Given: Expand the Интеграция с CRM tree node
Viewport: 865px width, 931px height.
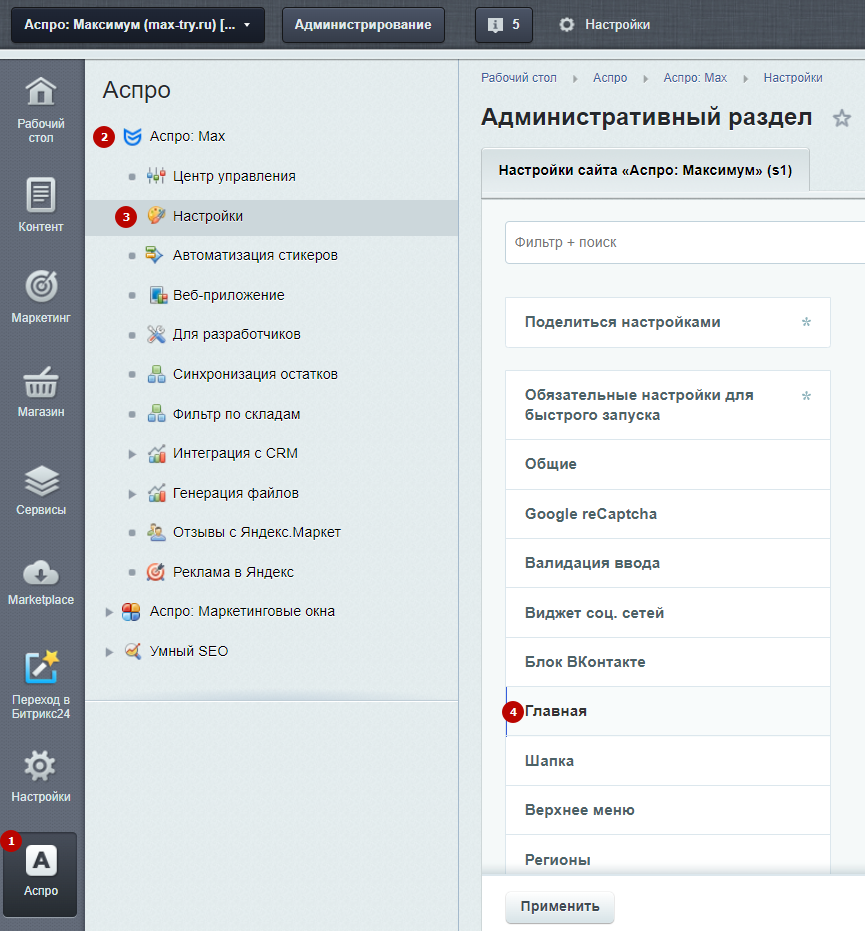Looking at the screenshot, I should 132,454.
